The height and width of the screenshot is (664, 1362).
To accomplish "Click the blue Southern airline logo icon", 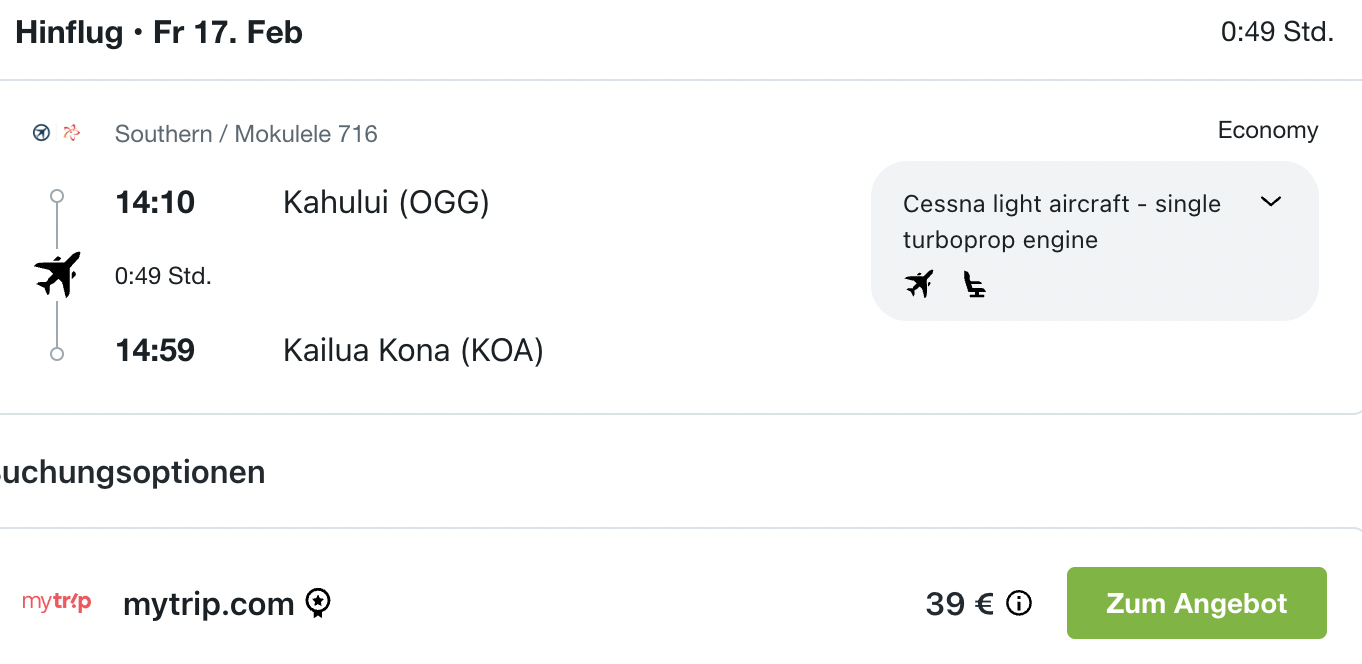I will click(41, 133).
